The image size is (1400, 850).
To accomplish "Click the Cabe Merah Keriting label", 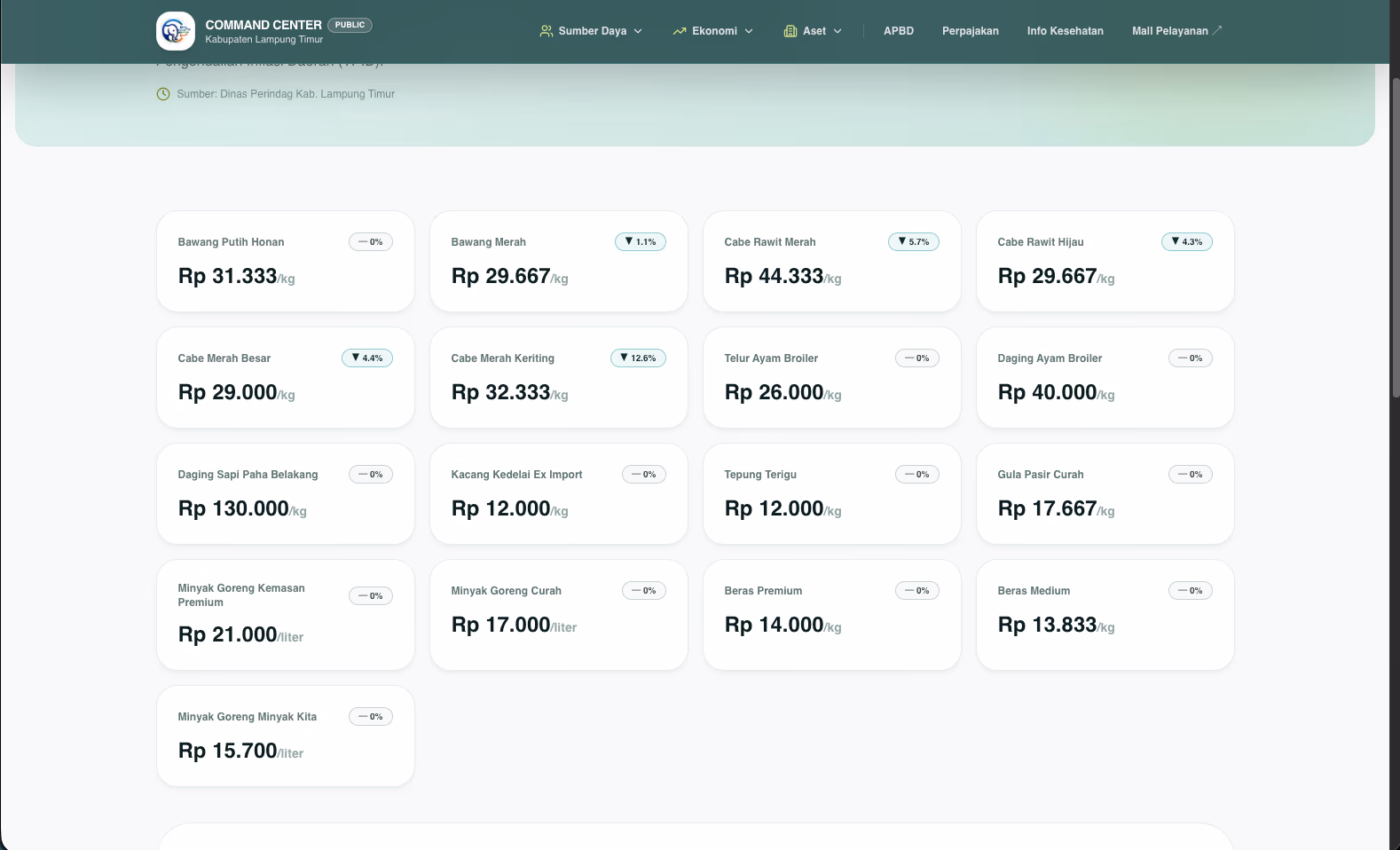I will [x=502, y=358].
